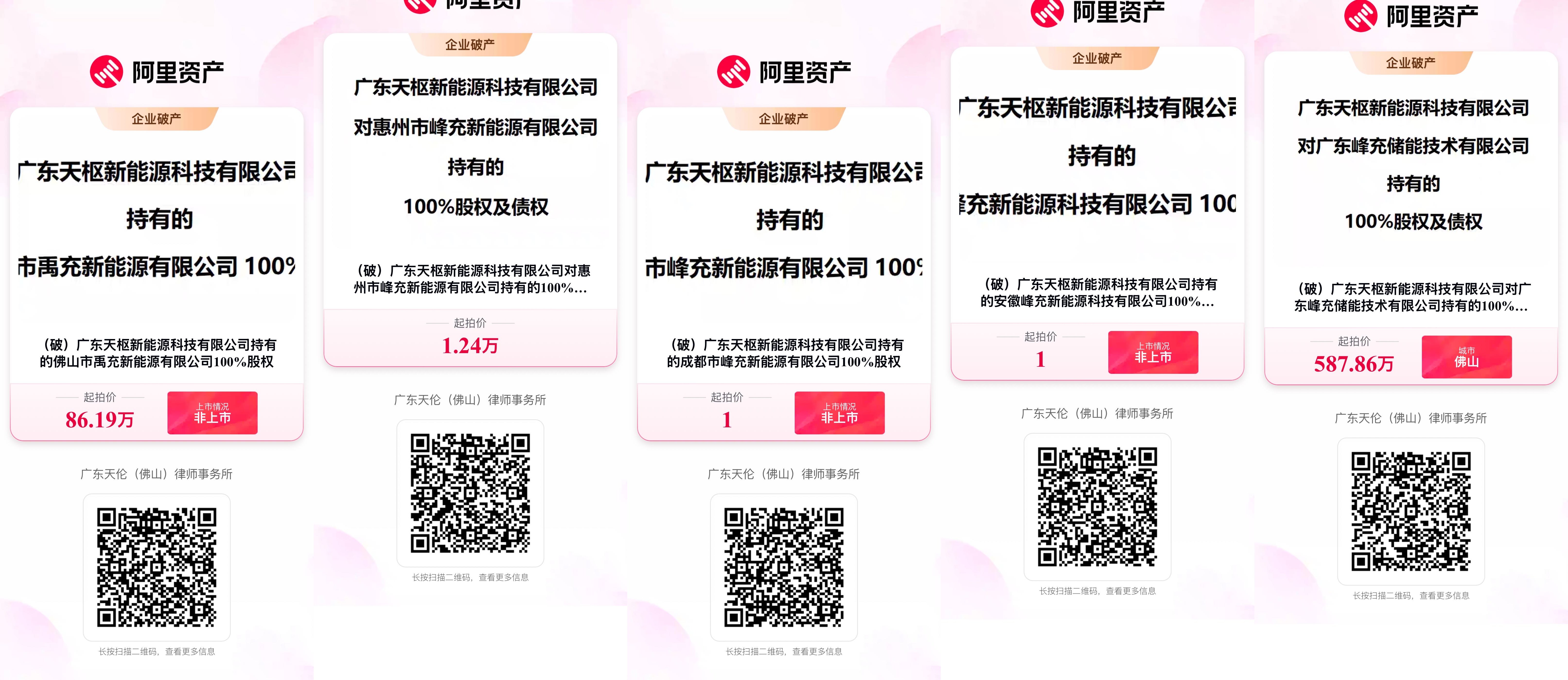This screenshot has width=1568, height=680.
Task: Click title 对惠州市峰充新能源有限公司
Action: [476, 127]
